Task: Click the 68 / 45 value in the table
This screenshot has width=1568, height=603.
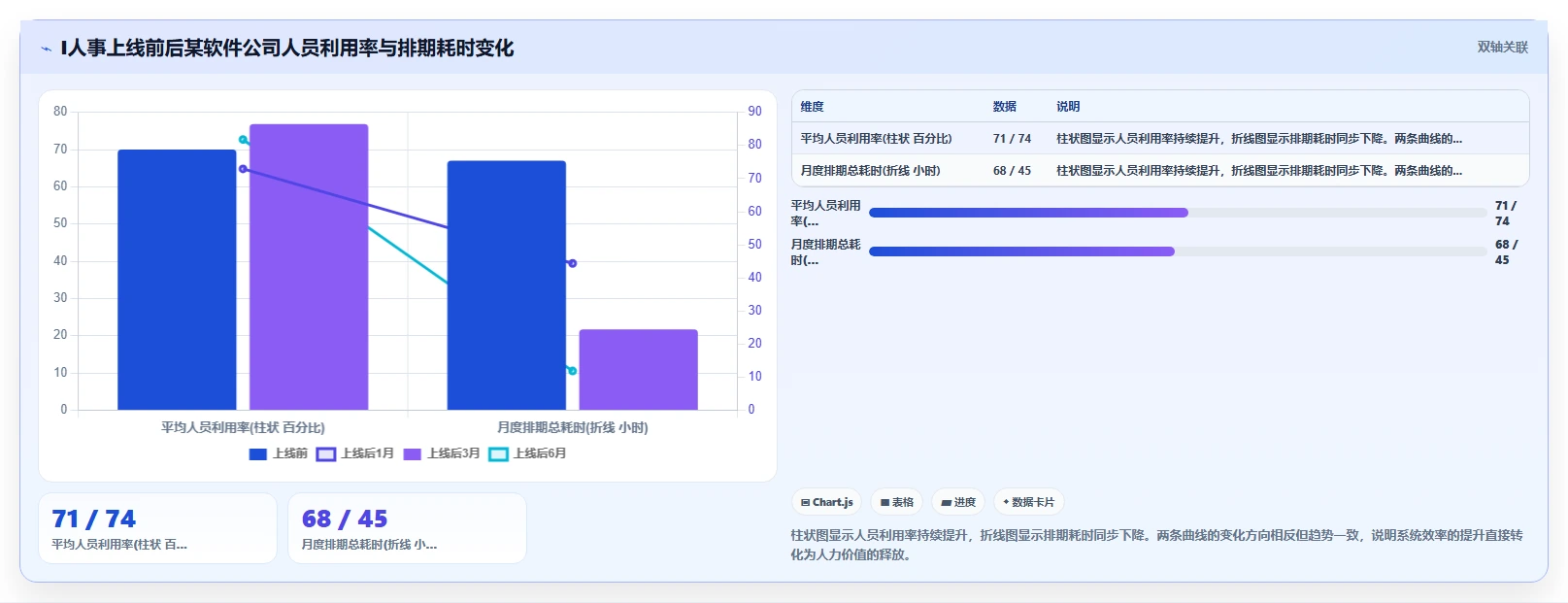Action: [x=1012, y=171]
